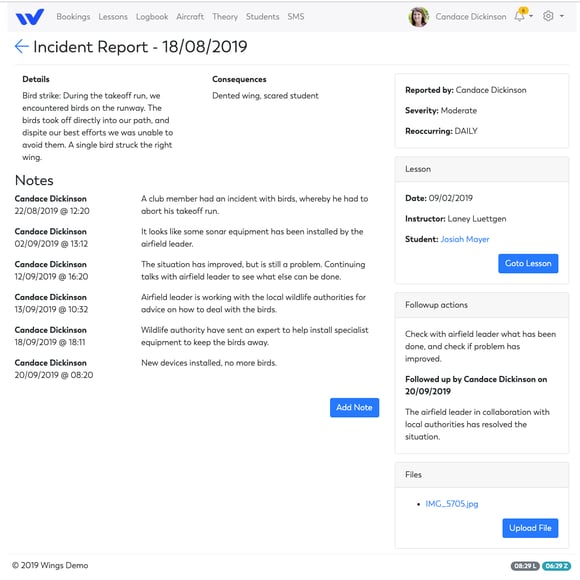The height and width of the screenshot is (580, 580).
Task: Click the Goto Lesson button
Action: (528, 263)
